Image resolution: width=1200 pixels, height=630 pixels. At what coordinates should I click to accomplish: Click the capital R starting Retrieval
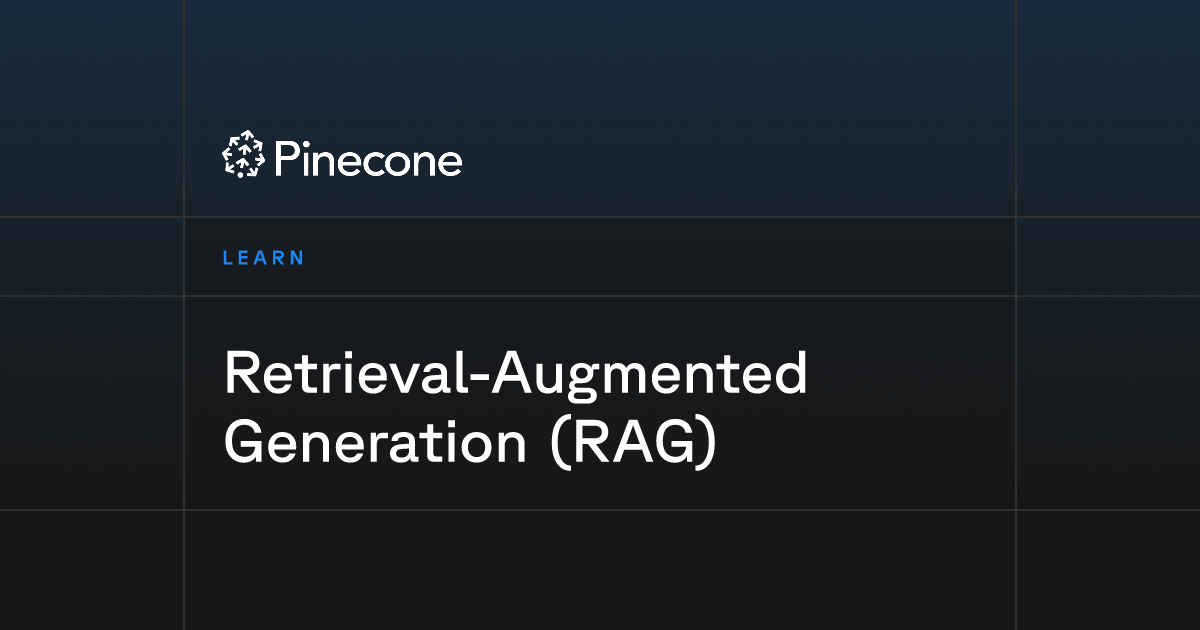point(243,374)
